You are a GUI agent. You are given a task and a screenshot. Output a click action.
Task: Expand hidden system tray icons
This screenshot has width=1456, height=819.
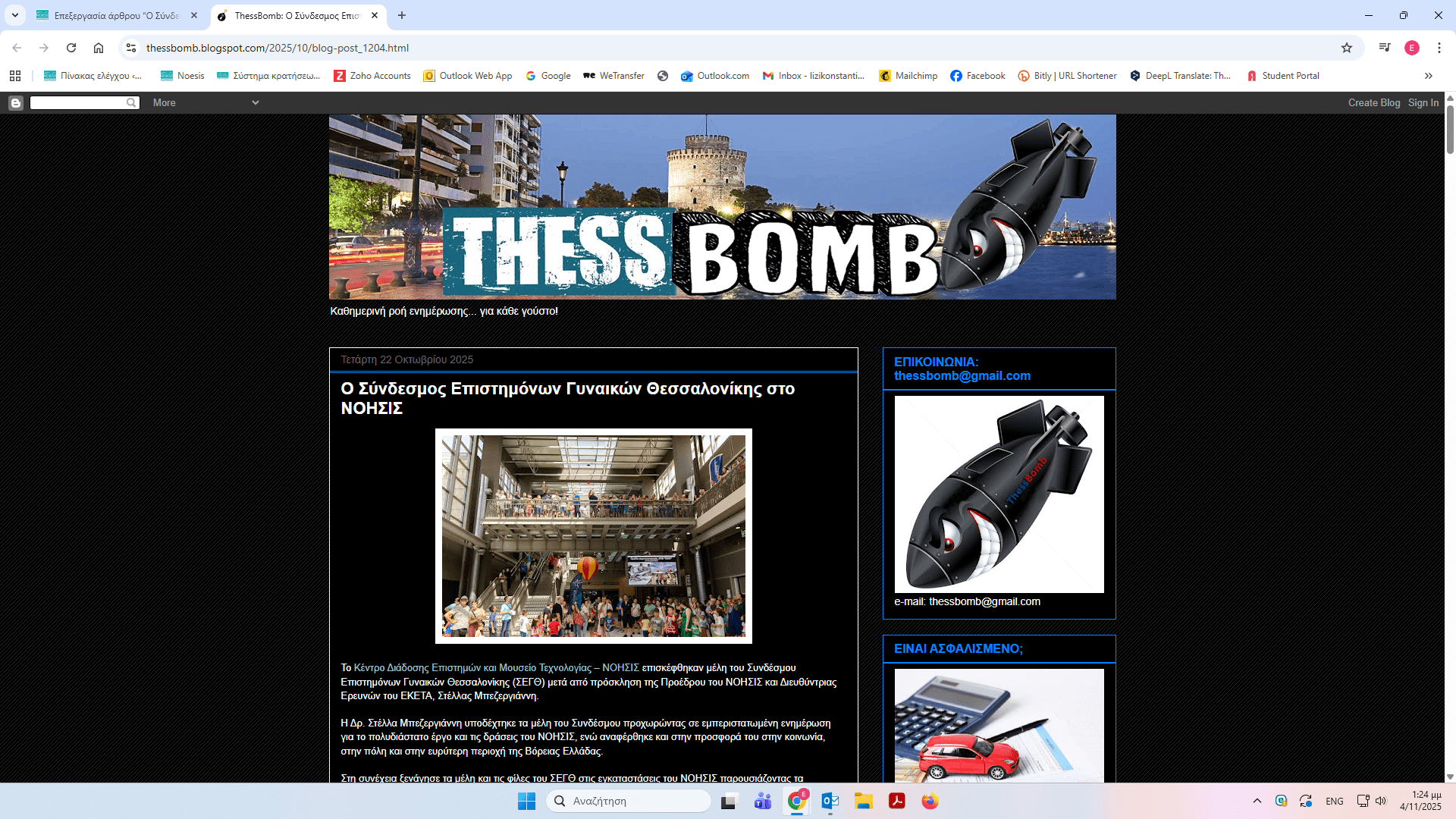[x=1257, y=801]
